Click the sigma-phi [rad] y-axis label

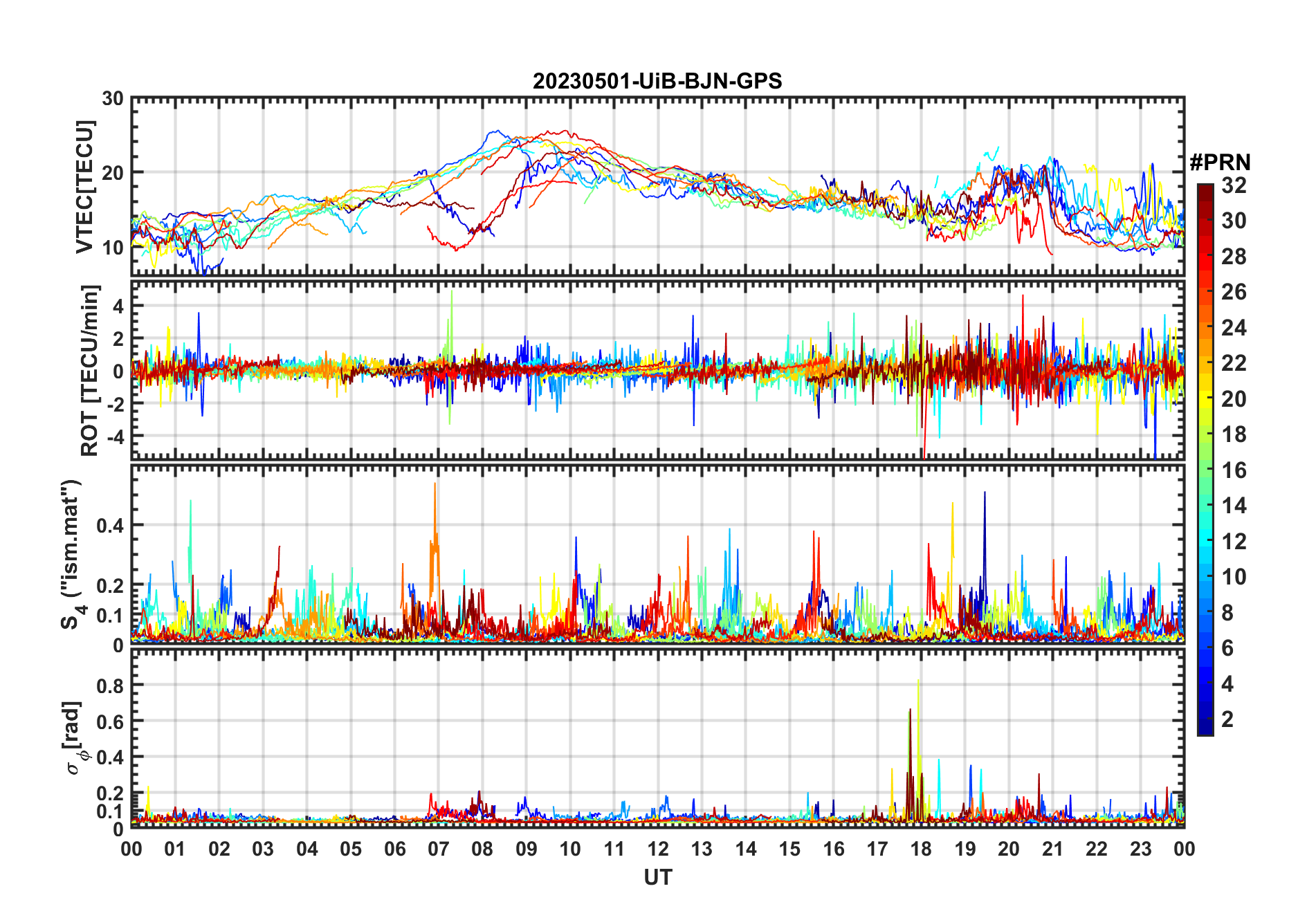point(75,738)
